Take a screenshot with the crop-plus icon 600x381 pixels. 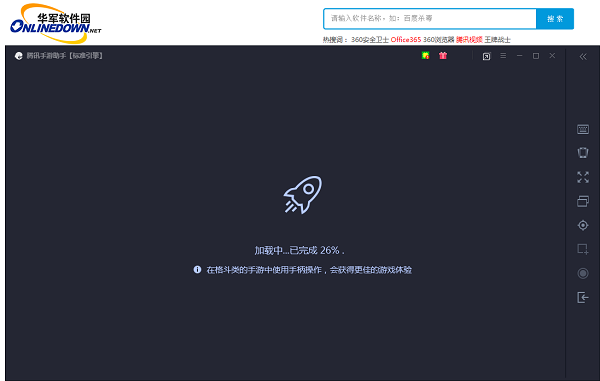tap(583, 249)
